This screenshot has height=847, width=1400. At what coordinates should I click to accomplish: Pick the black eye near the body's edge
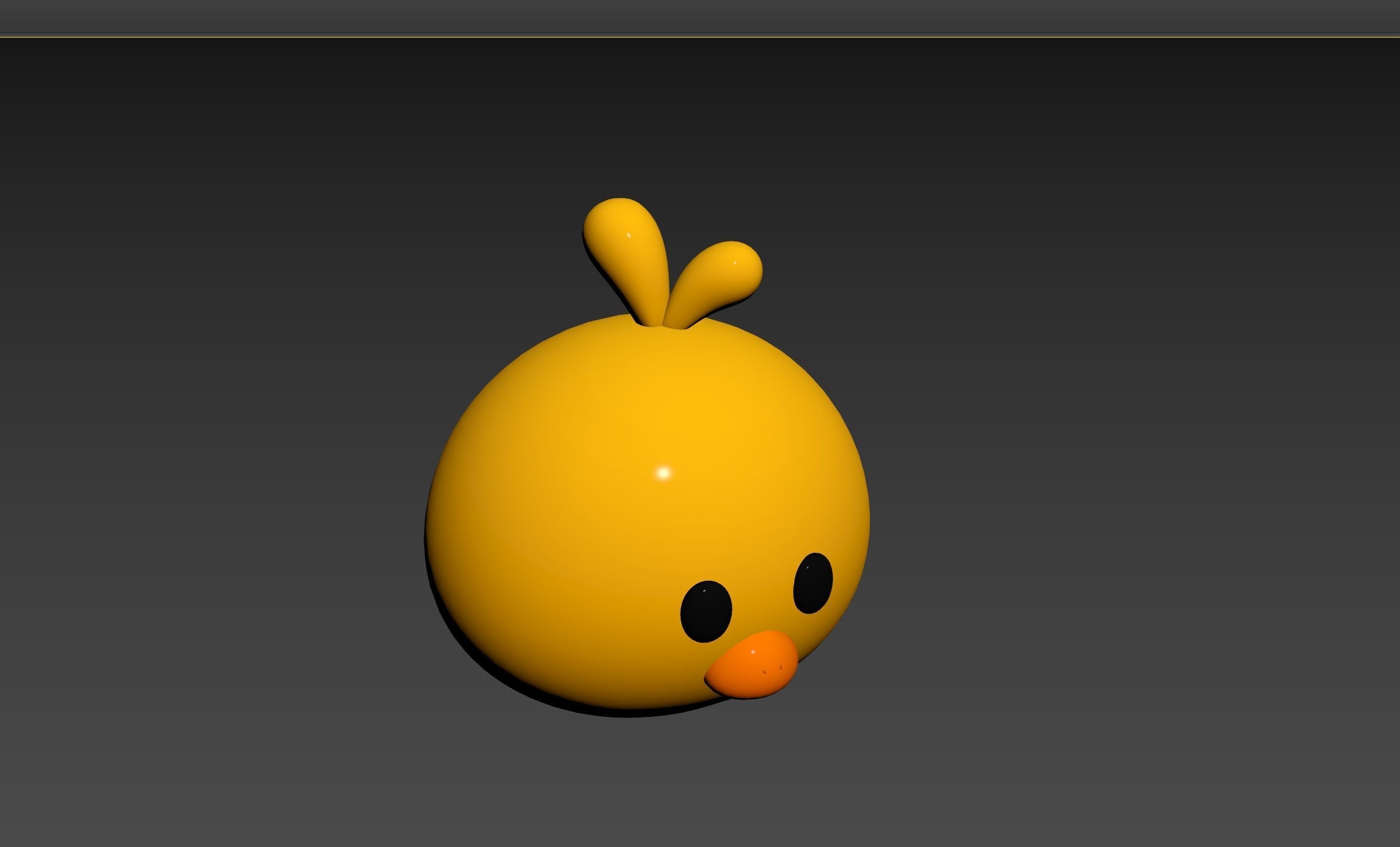click(813, 583)
